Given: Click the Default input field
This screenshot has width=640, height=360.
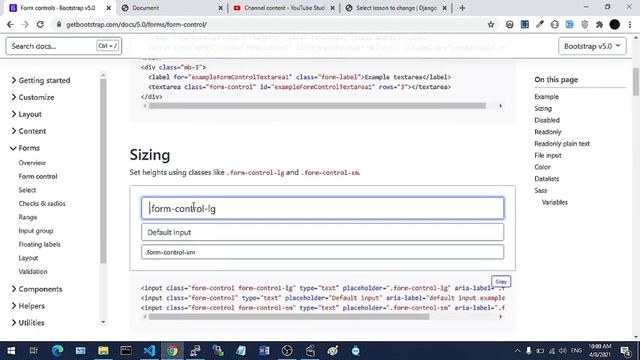Looking at the screenshot, I should click(x=322, y=232).
